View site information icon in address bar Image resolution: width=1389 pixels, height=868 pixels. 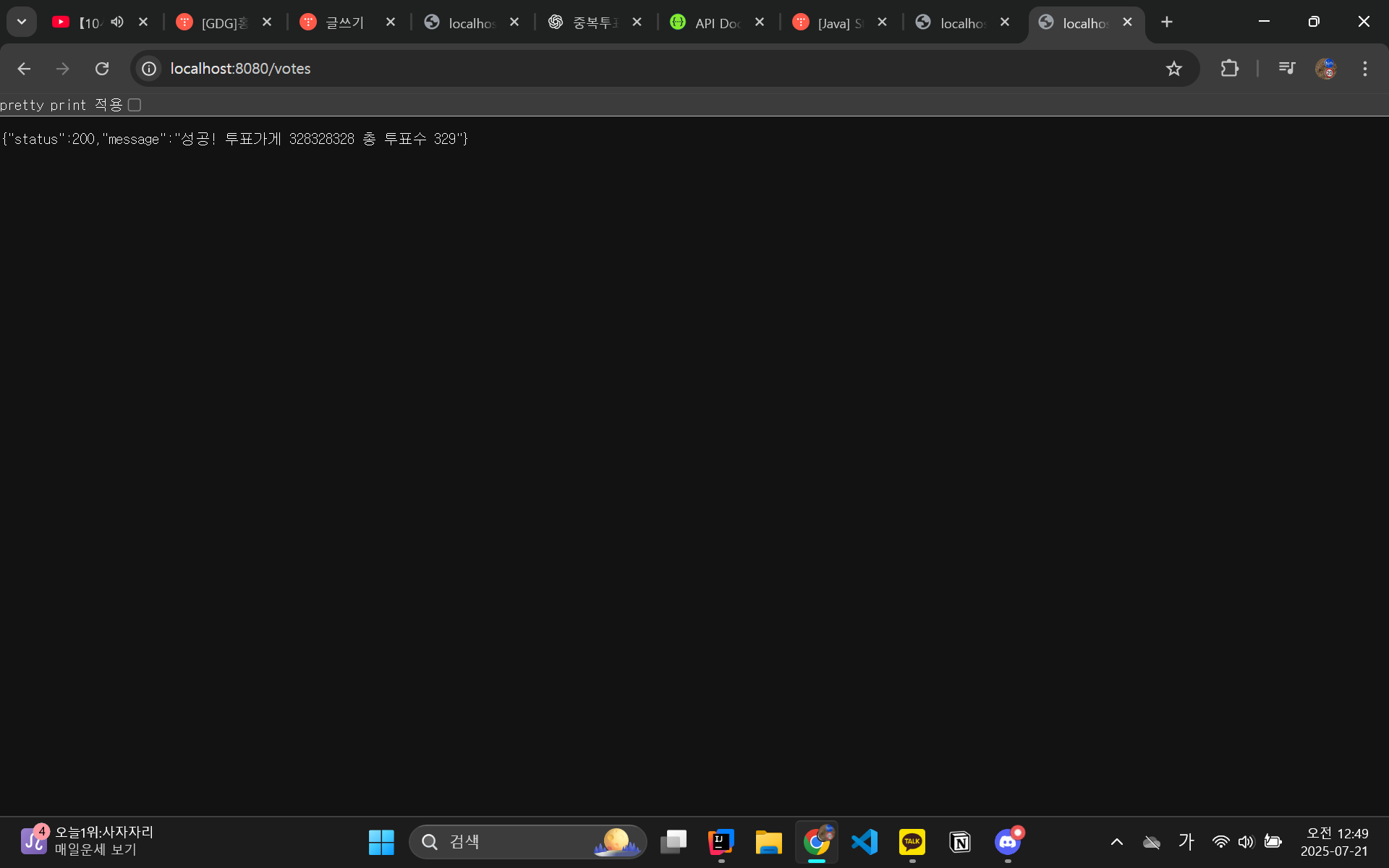point(149,69)
